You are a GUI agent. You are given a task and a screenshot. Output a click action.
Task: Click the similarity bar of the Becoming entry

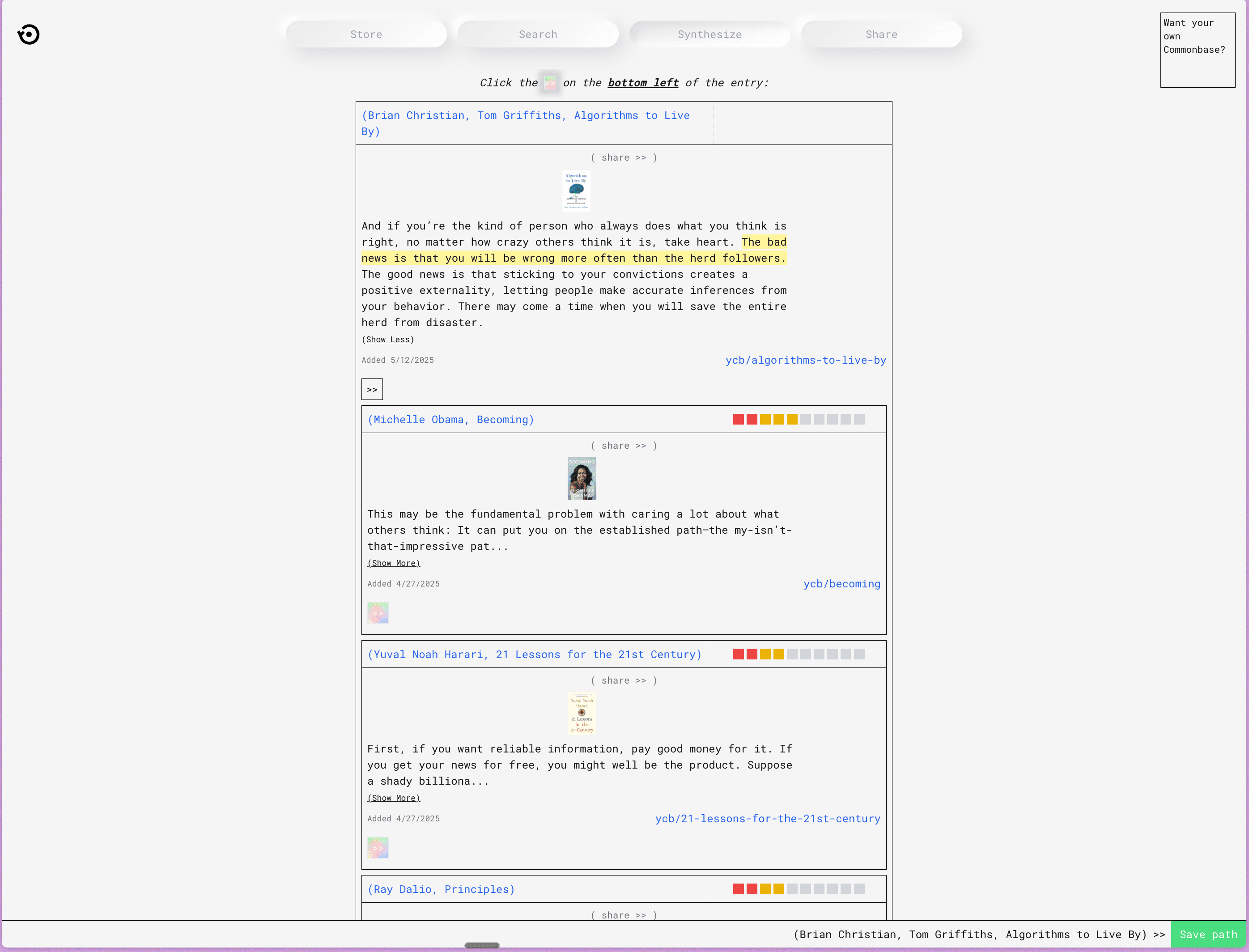pos(798,419)
